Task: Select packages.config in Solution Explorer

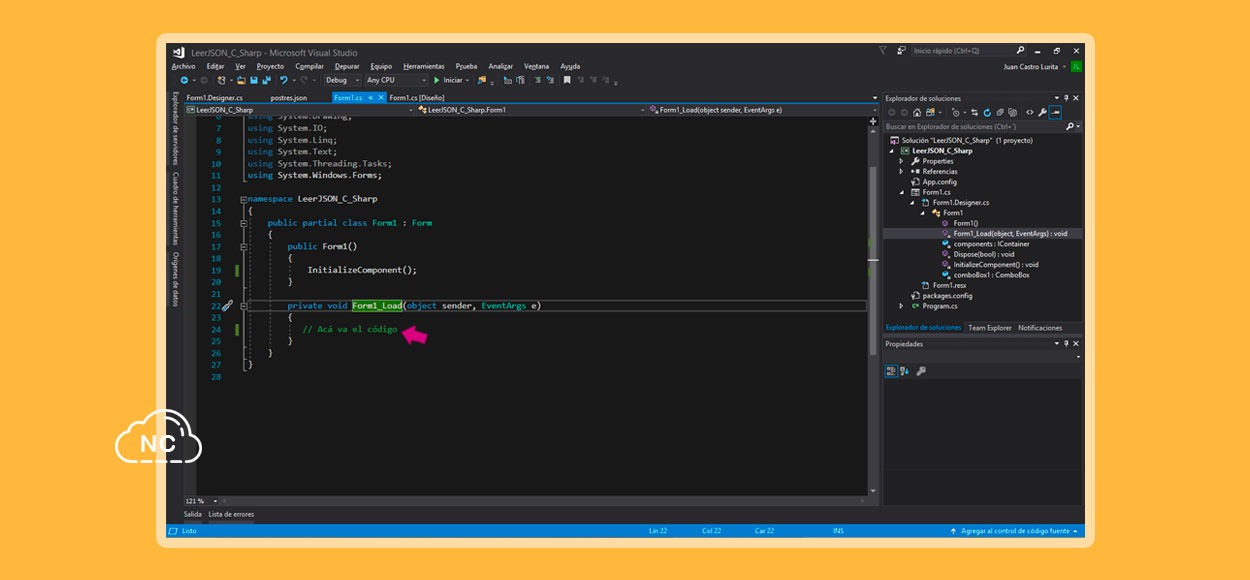Action: (947, 296)
